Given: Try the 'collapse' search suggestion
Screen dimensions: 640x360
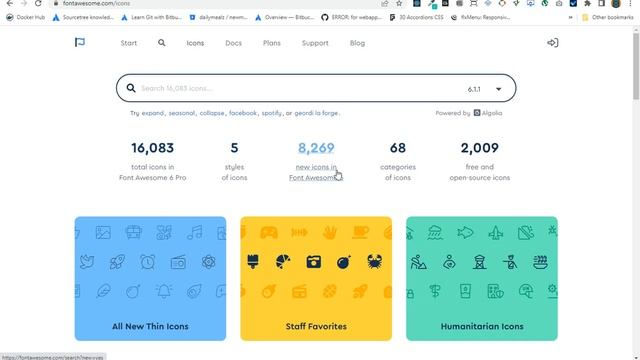Looking at the screenshot, I should tap(212, 113).
